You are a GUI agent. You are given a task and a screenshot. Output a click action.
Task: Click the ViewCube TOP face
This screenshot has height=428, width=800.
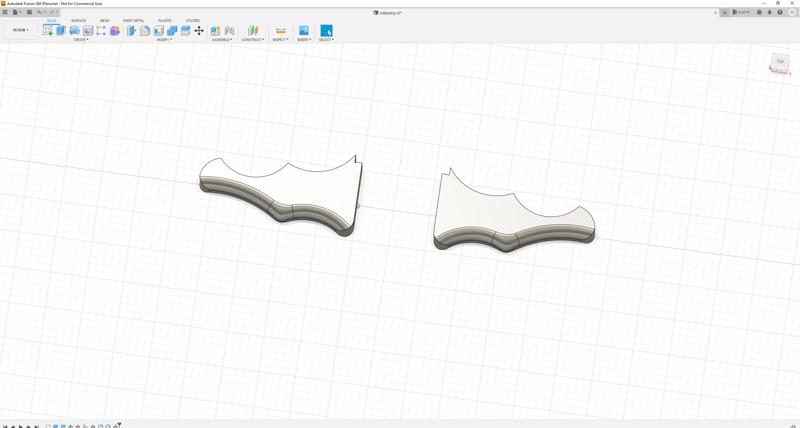(x=780, y=62)
